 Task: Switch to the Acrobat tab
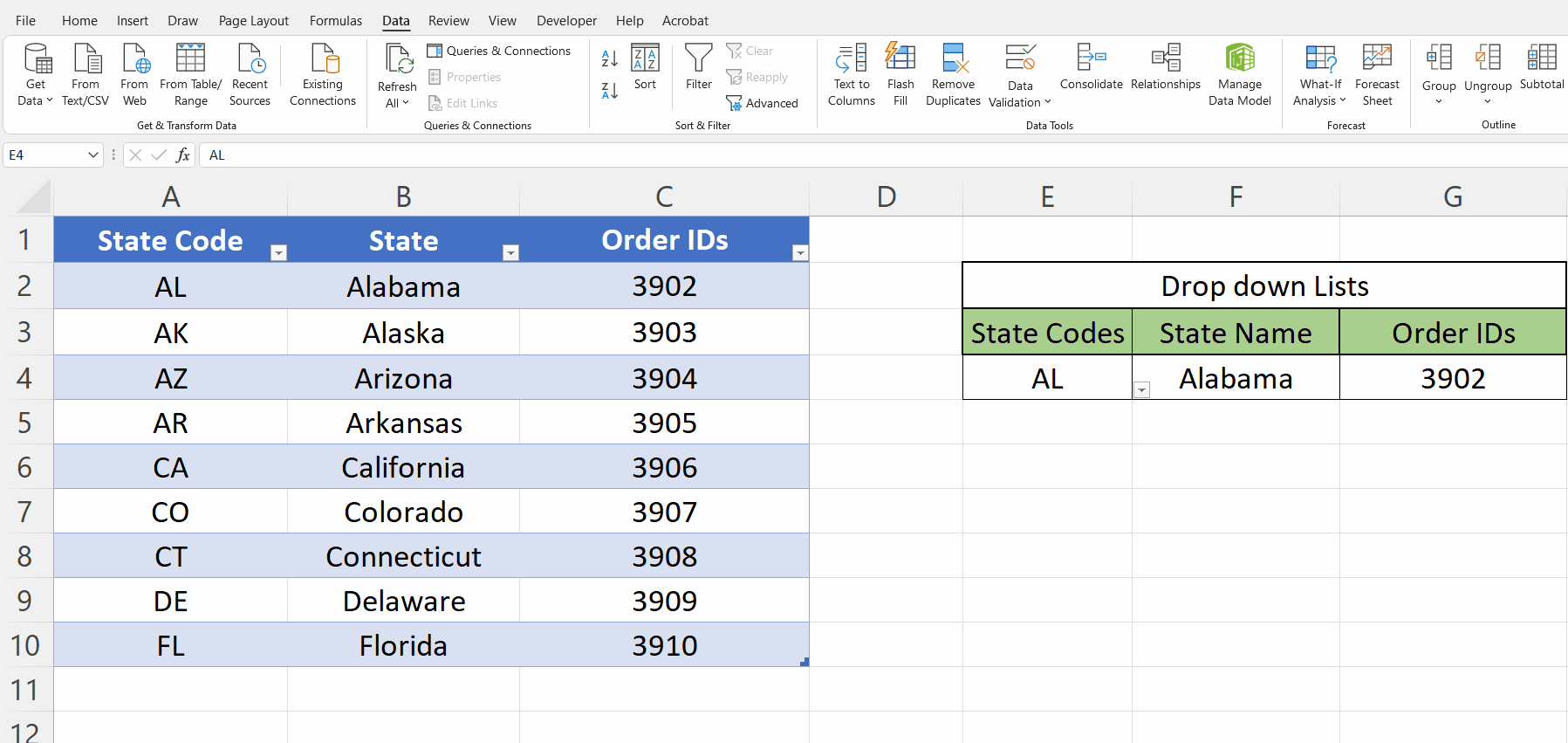point(685,20)
